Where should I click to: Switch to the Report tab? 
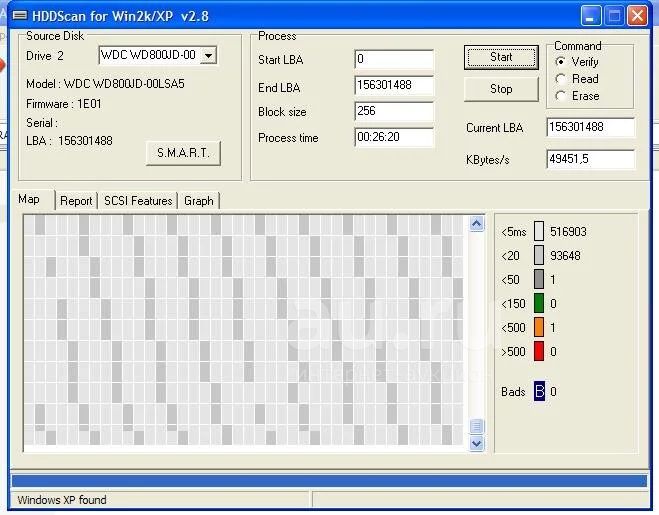[x=76, y=201]
